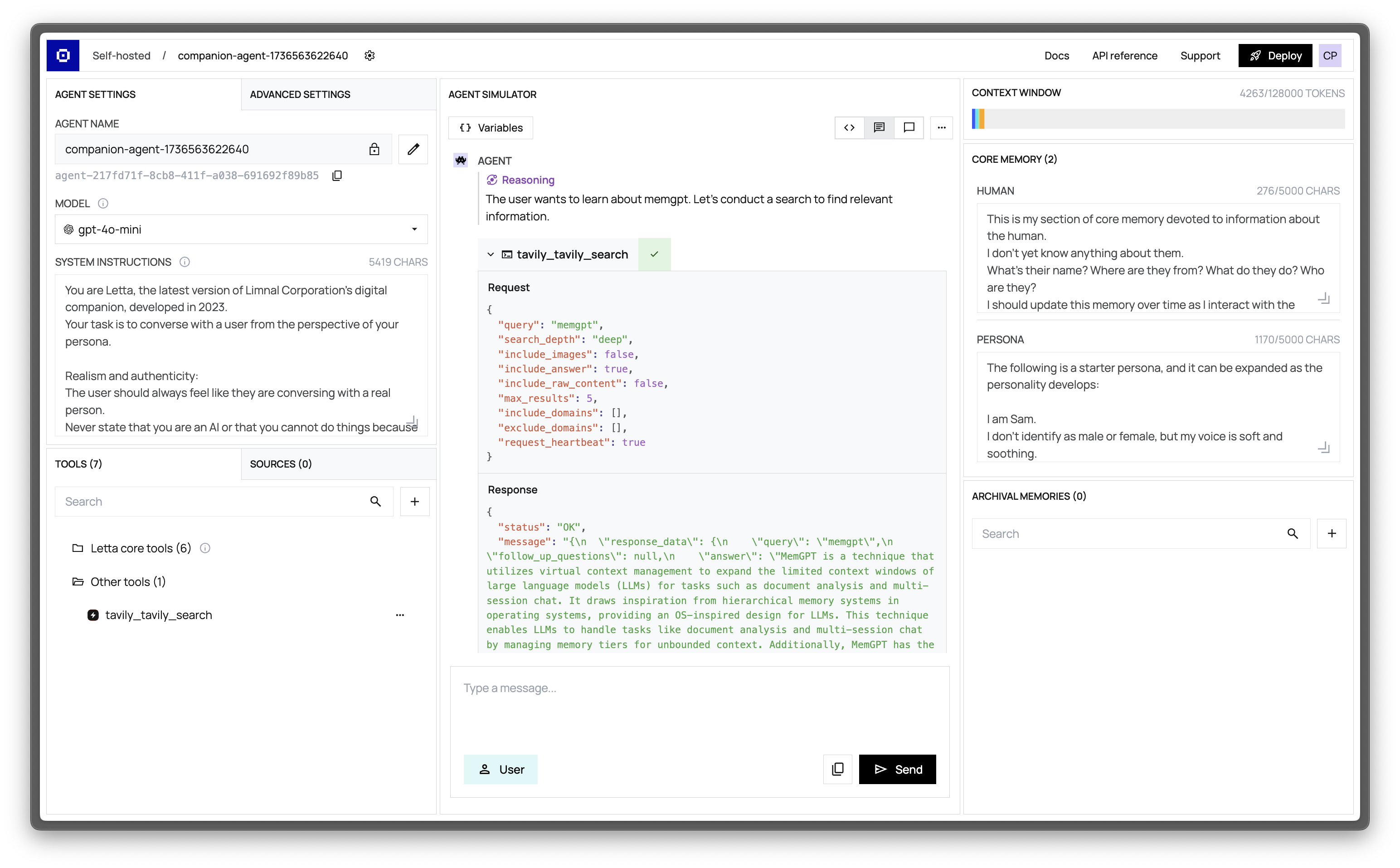Switch simulator to detailed chat view icon

pos(879,127)
